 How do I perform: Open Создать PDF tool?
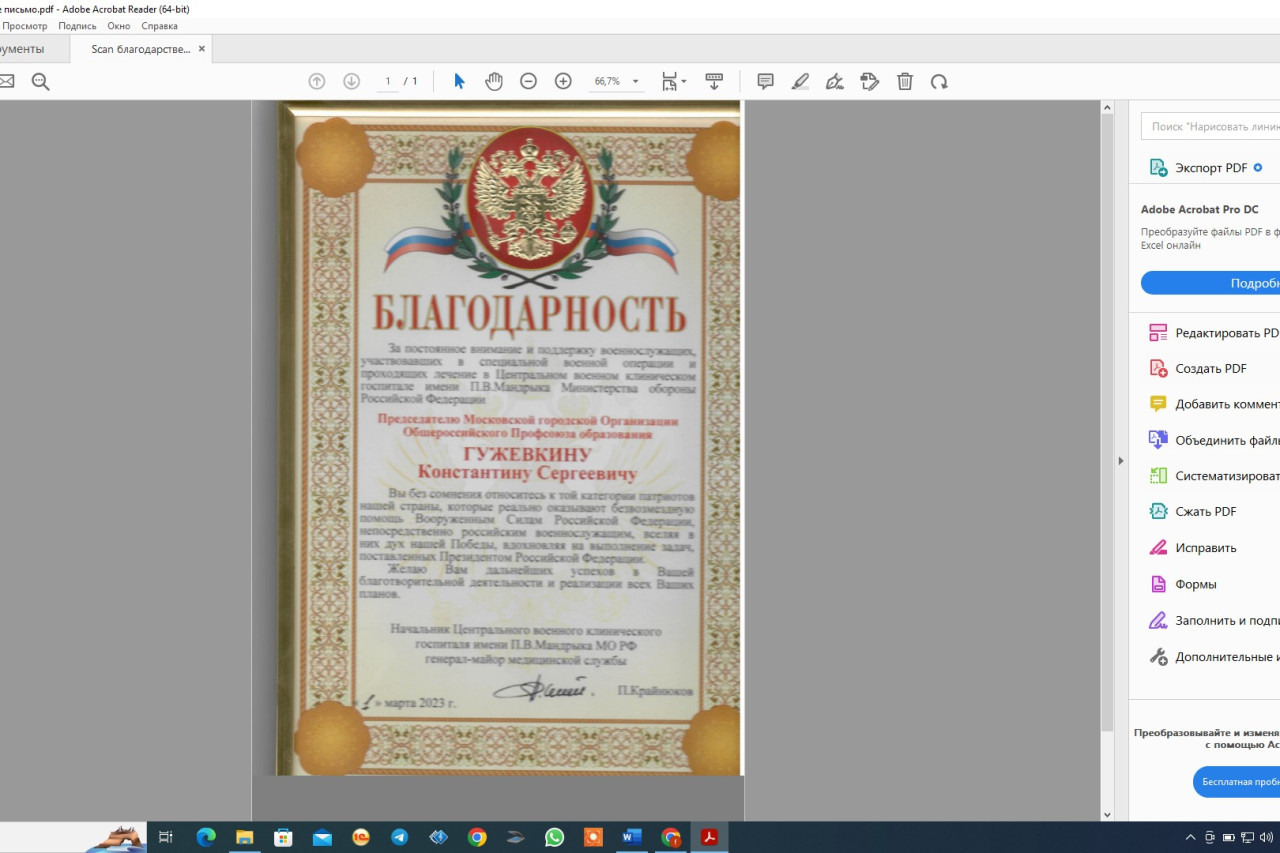[1198, 369]
